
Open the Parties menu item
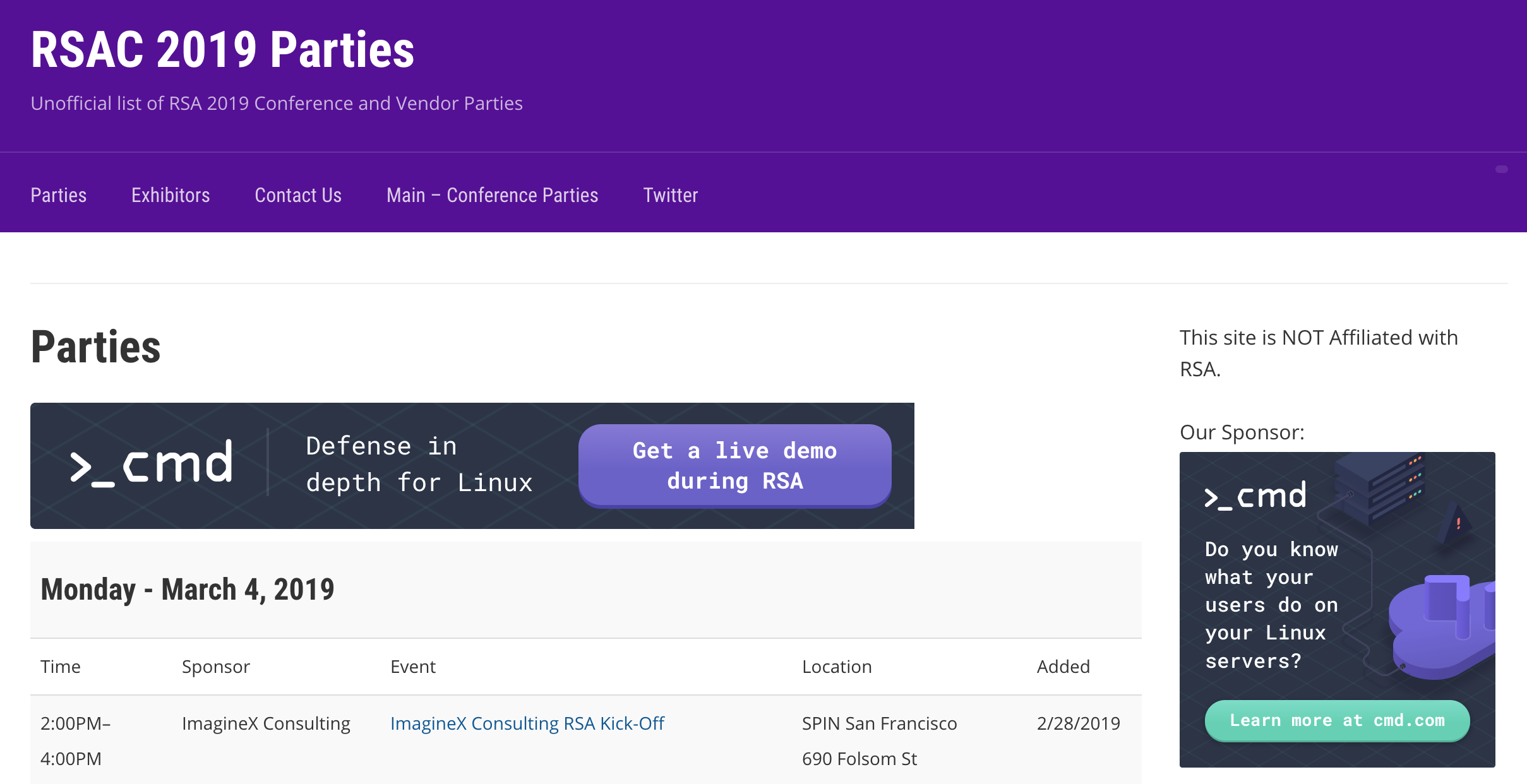pyautogui.click(x=59, y=196)
